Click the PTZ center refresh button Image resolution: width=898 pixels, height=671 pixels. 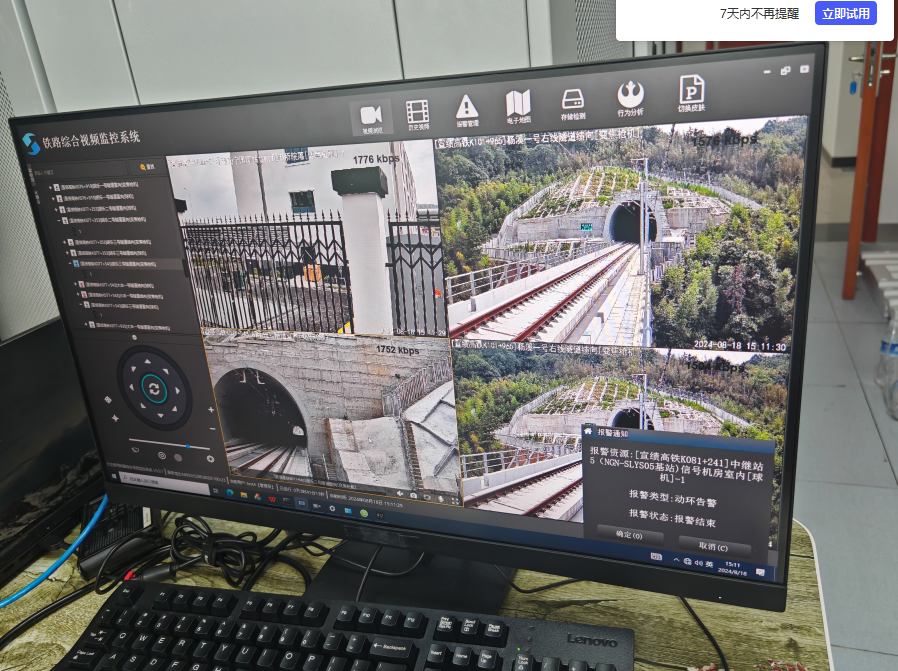click(152, 387)
